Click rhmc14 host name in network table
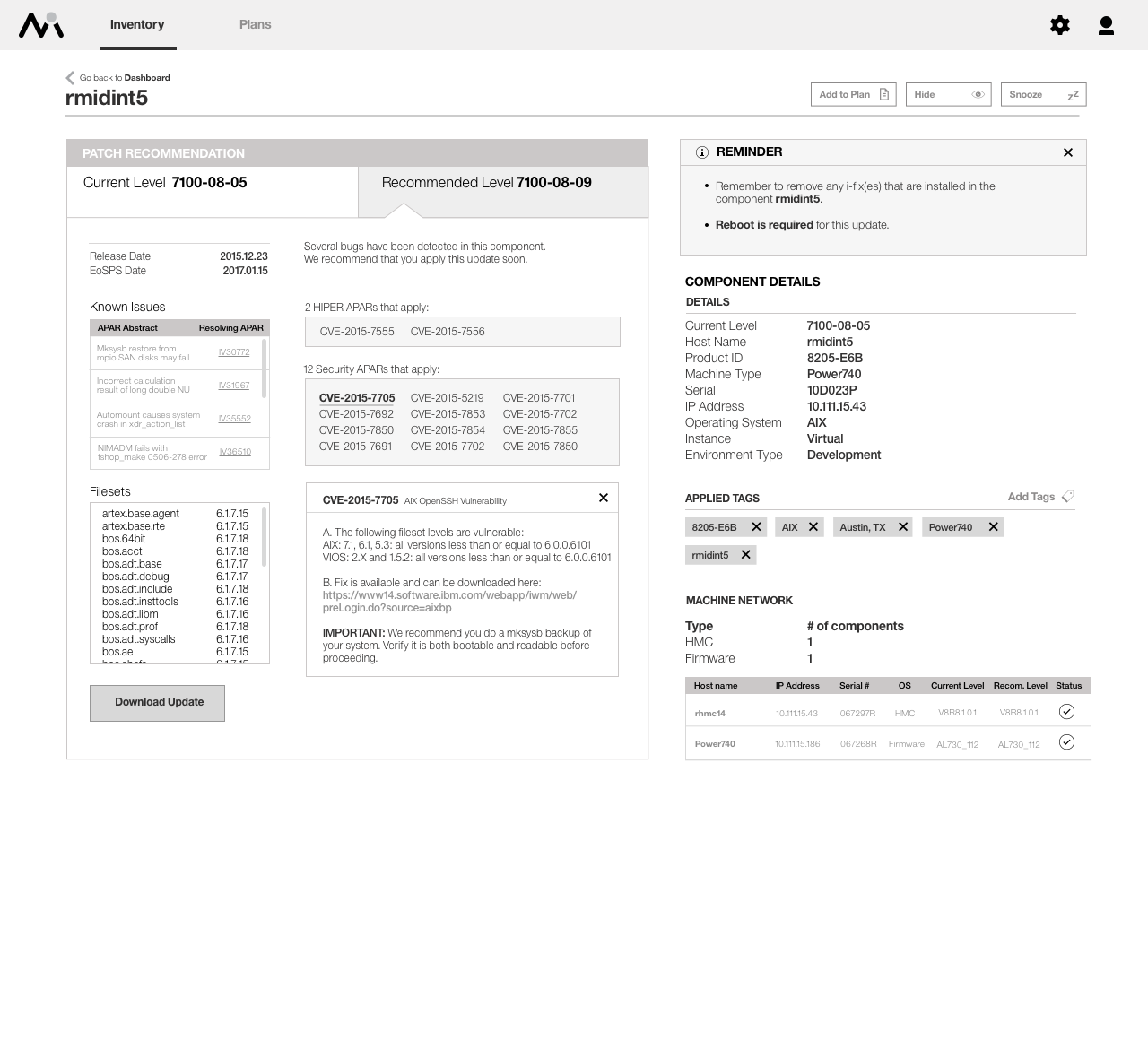 click(x=710, y=714)
